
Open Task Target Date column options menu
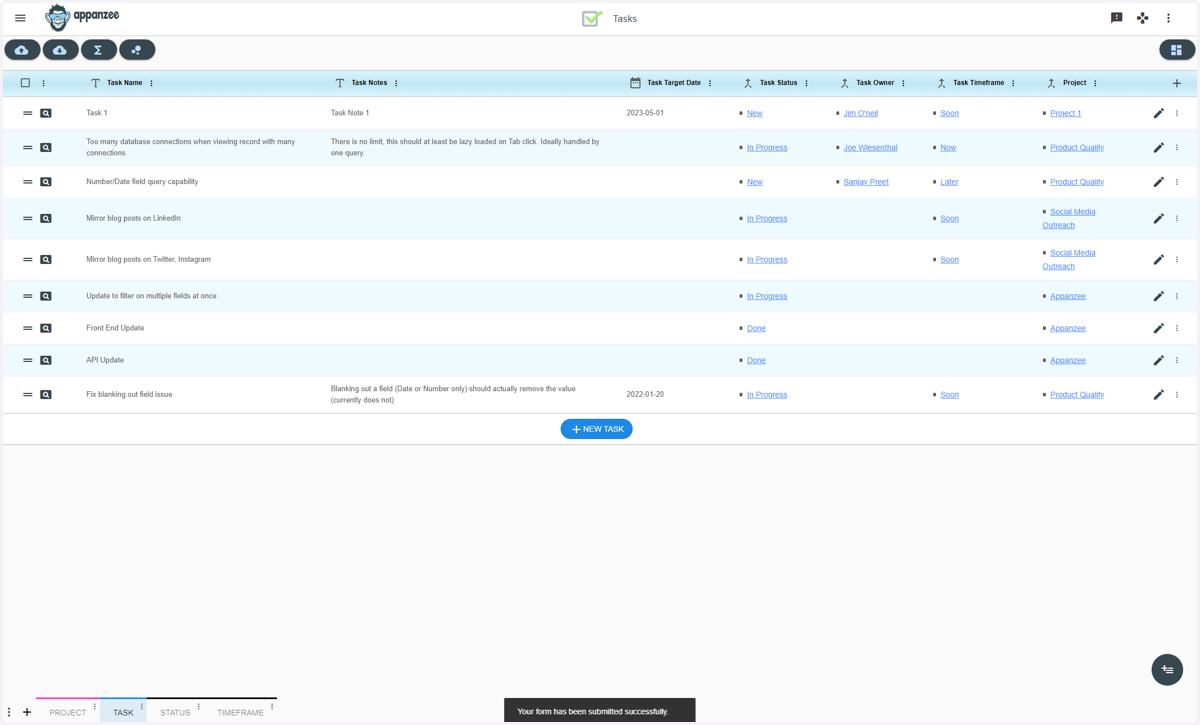pos(710,83)
